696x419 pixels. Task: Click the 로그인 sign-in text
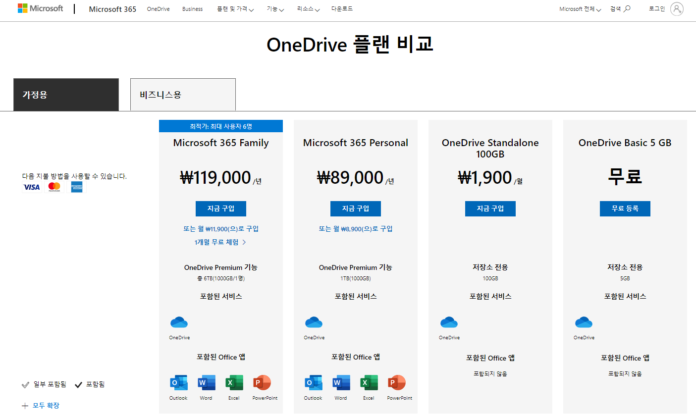657,9
